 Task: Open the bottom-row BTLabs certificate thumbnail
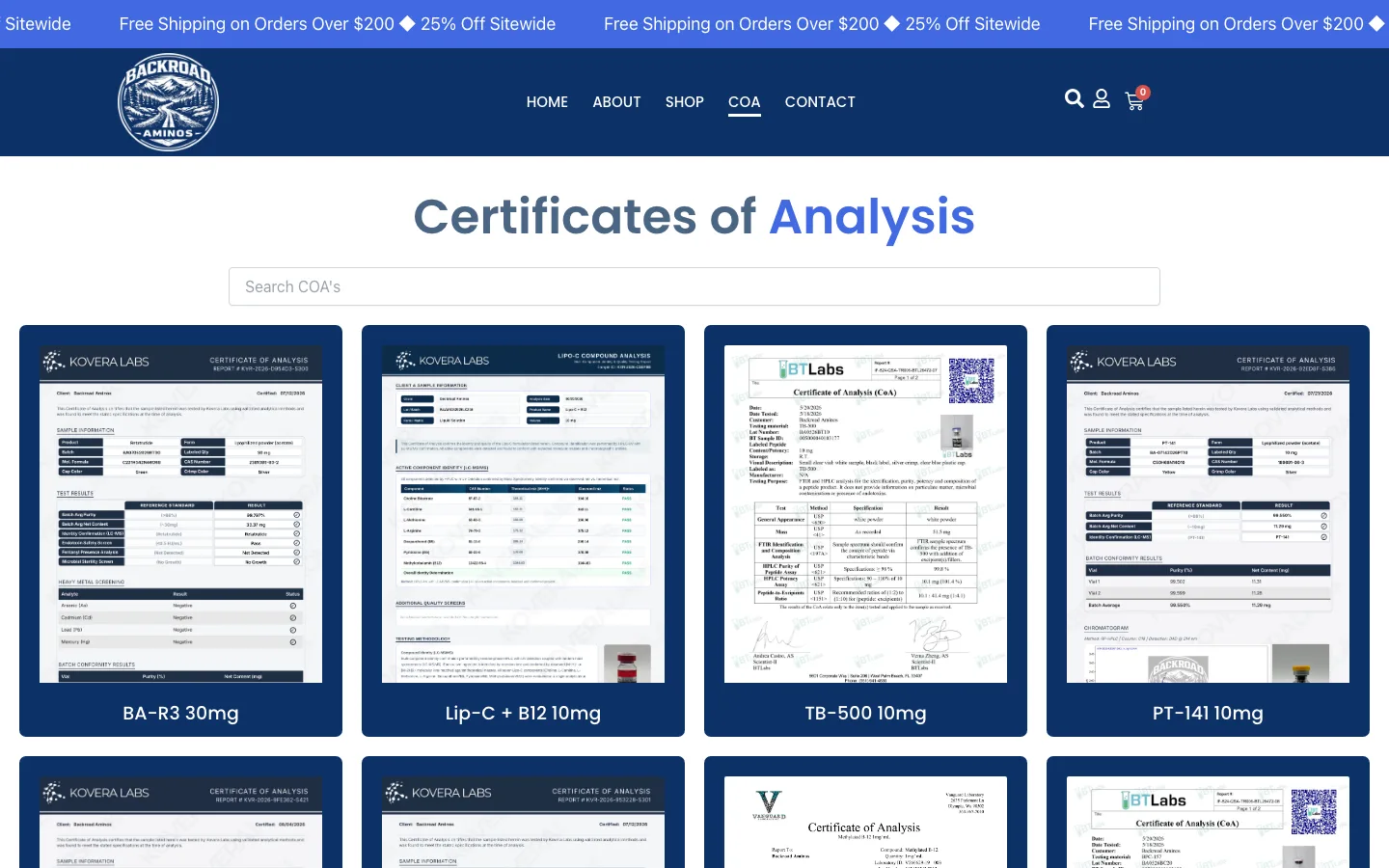1208,822
